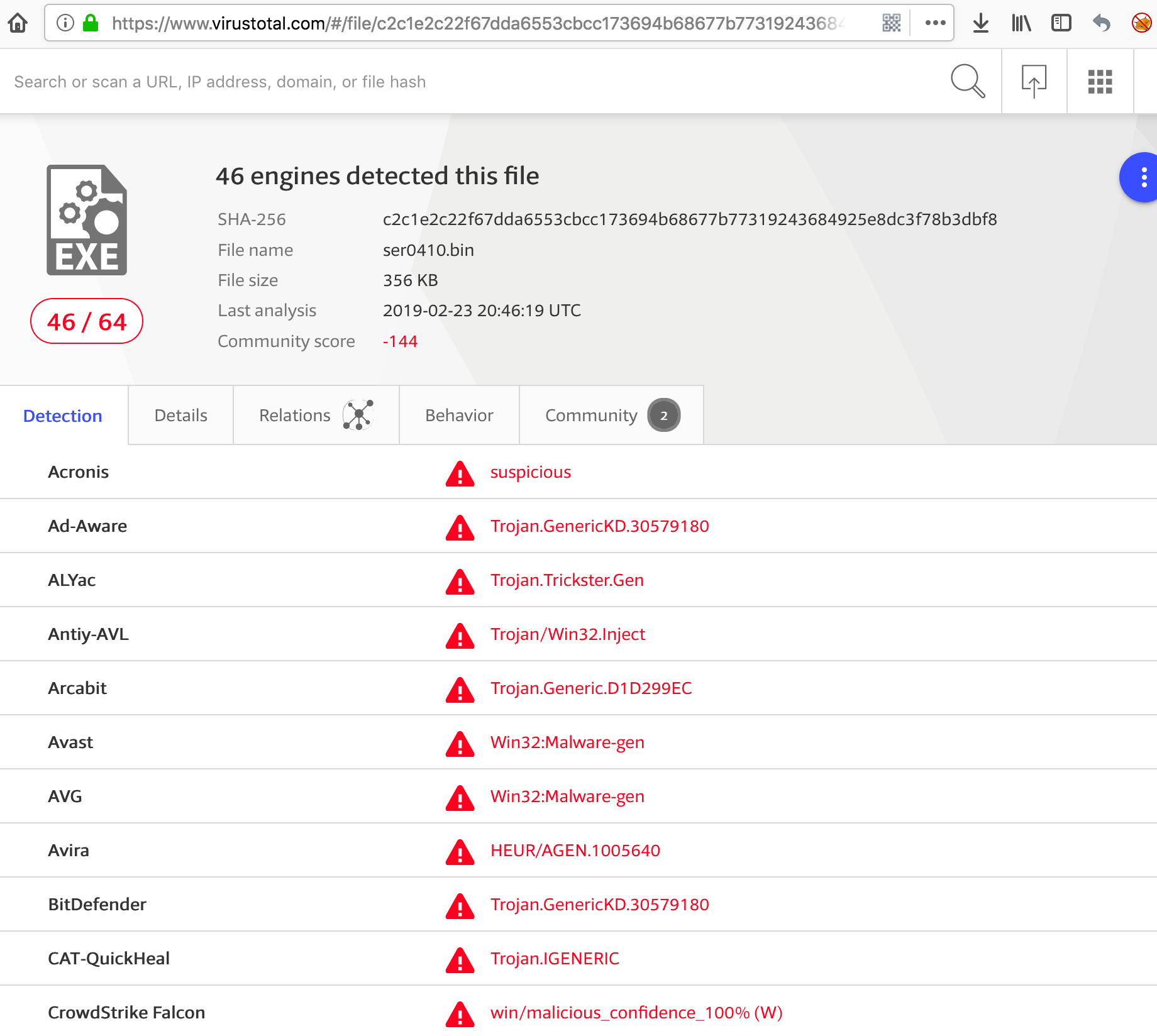
Task: Open site information icon in address bar
Action: point(65,23)
